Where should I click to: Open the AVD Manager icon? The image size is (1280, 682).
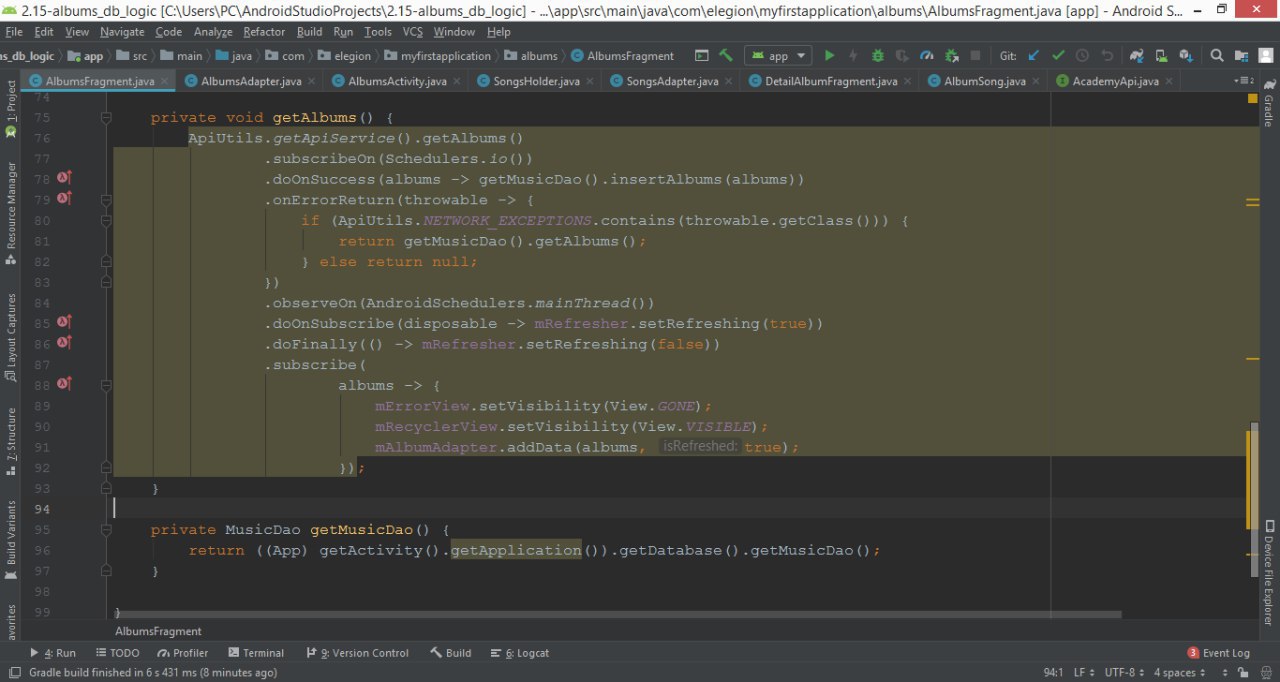[1161, 56]
